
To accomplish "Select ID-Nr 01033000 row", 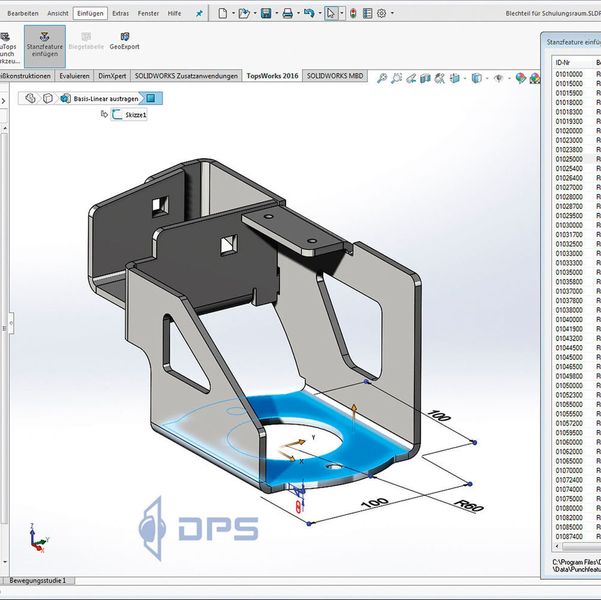I will coord(576,253).
